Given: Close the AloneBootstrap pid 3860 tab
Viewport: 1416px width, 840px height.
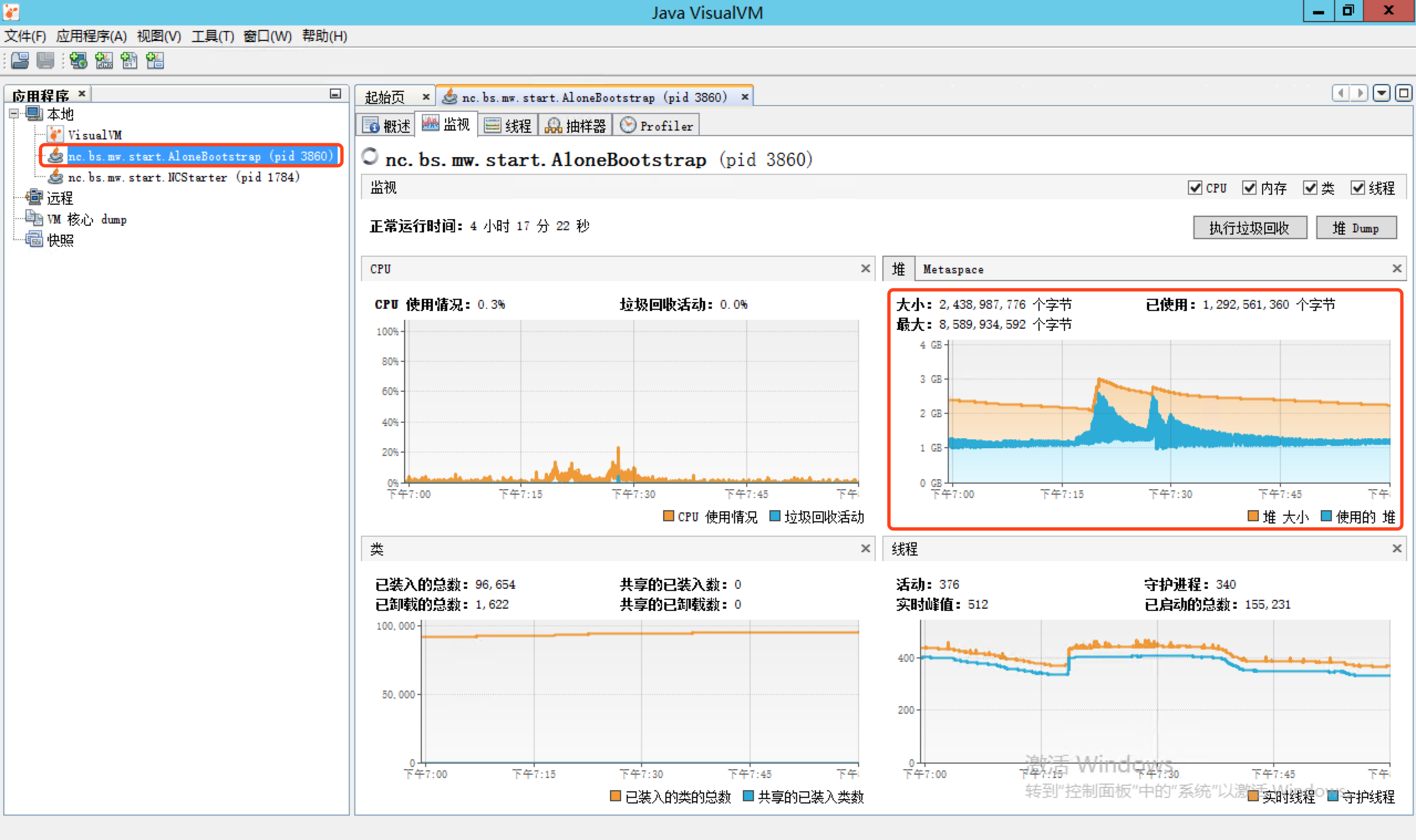Looking at the screenshot, I should 745,97.
